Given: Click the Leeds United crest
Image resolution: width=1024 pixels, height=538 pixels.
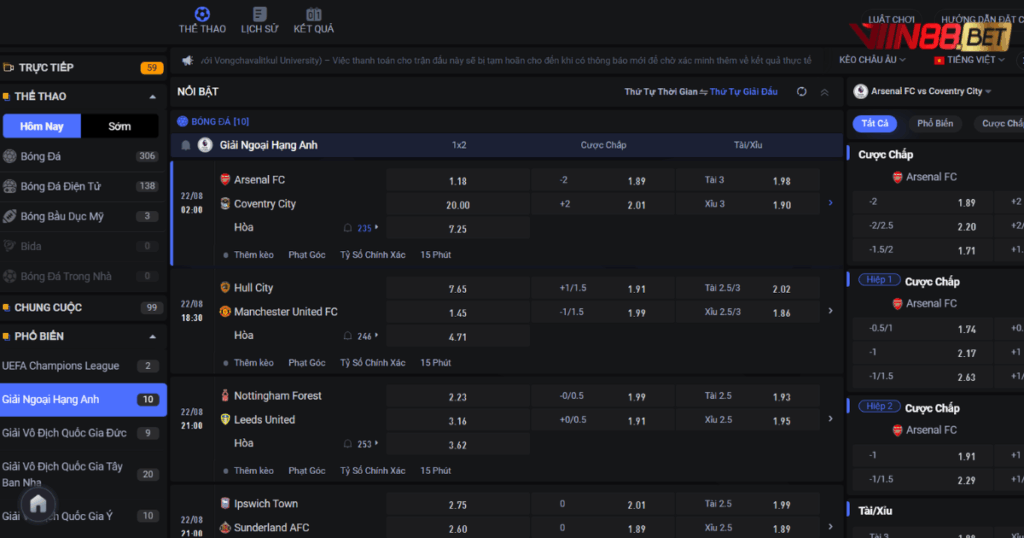Looking at the screenshot, I should pyautogui.click(x=225, y=419).
